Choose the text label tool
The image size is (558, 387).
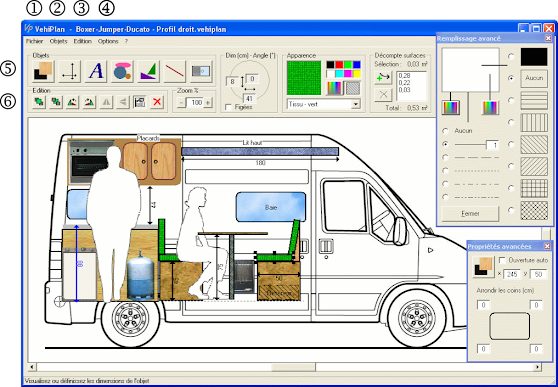[96, 71]
